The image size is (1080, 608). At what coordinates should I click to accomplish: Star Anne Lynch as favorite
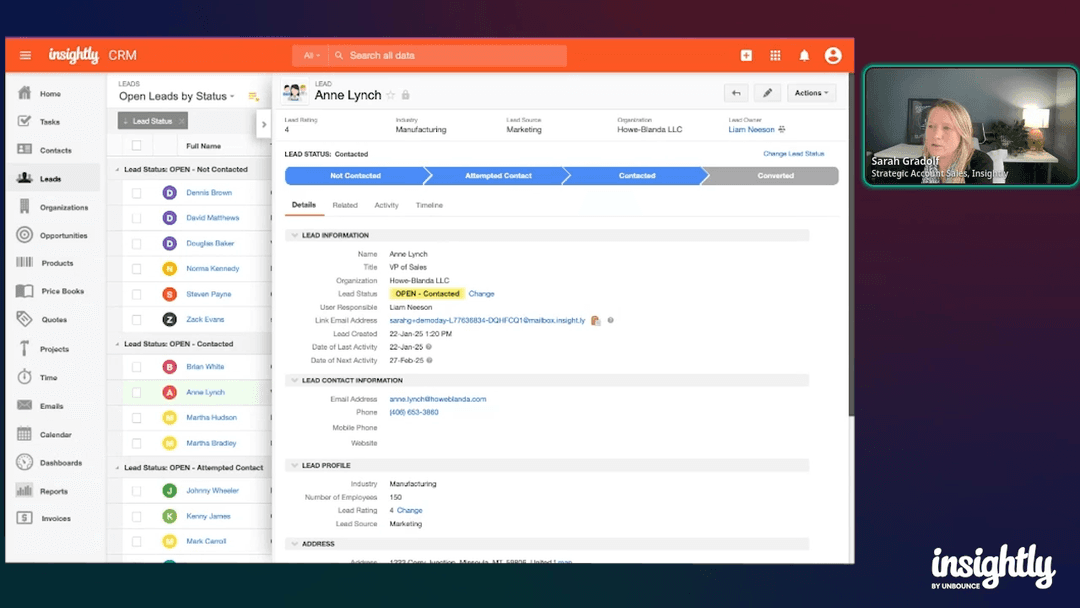pos(391,96)
